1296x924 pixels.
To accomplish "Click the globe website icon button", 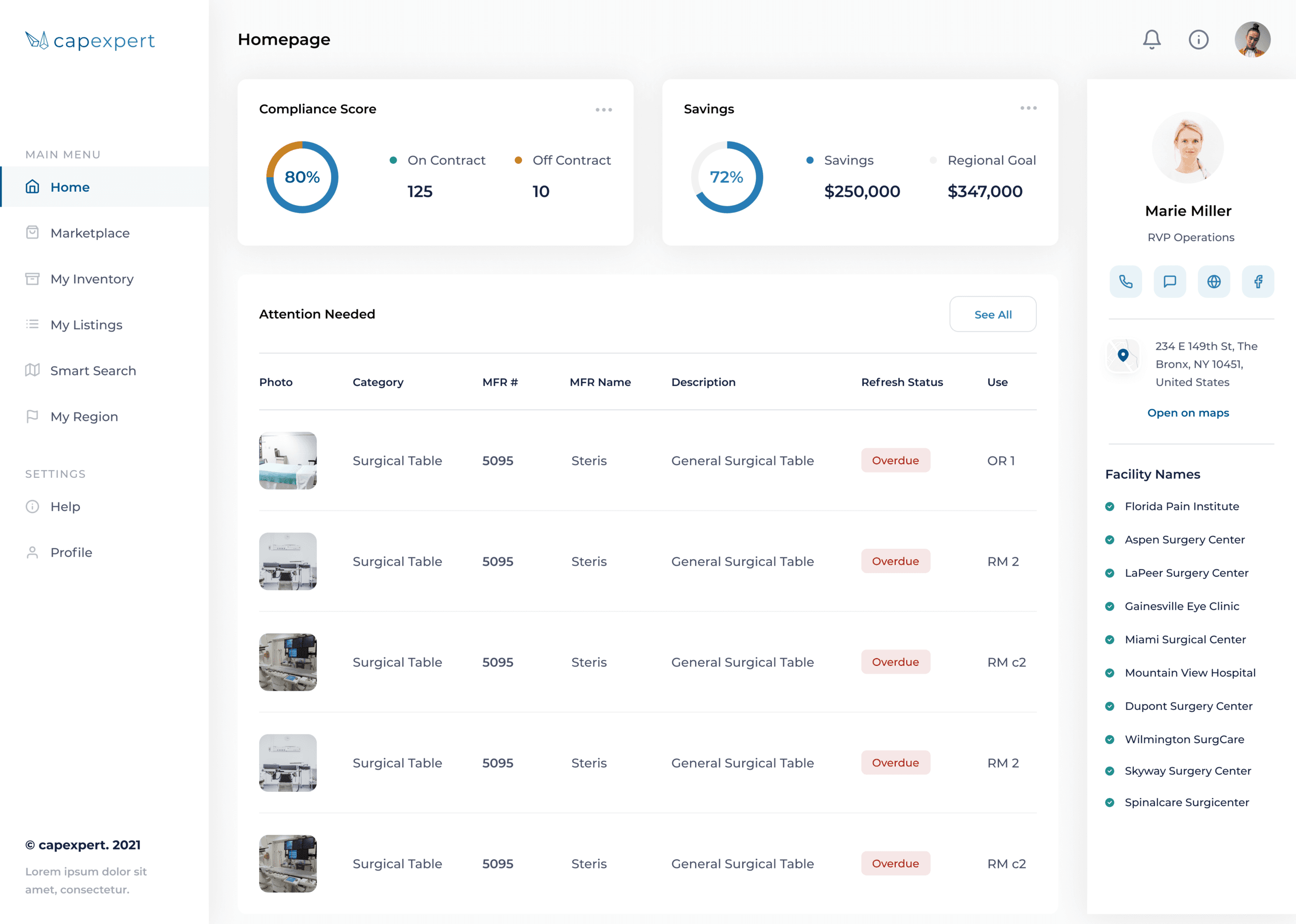I will pos(1214,281).
